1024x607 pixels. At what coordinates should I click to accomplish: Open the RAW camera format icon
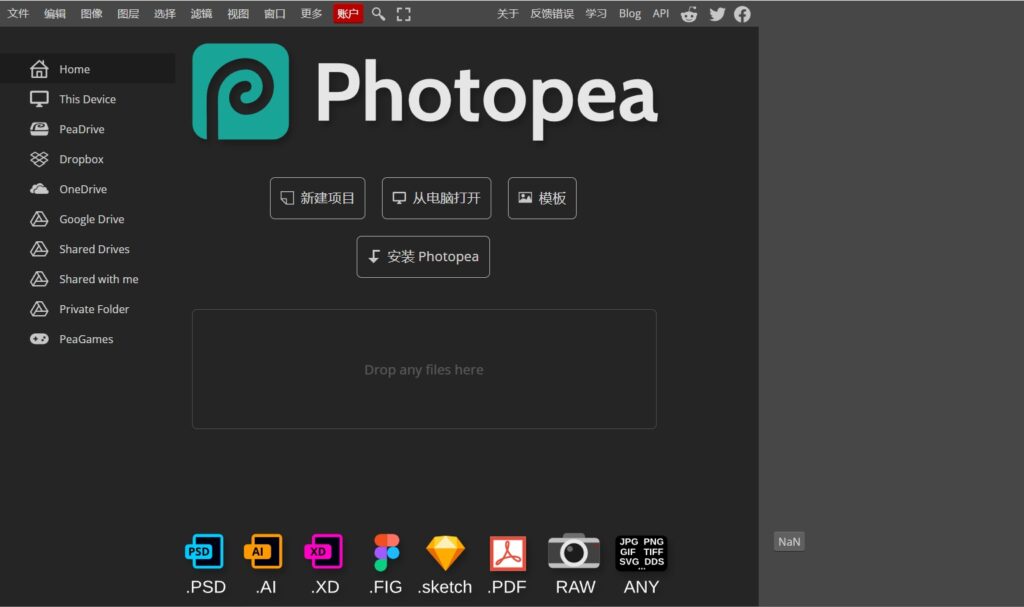573,551
